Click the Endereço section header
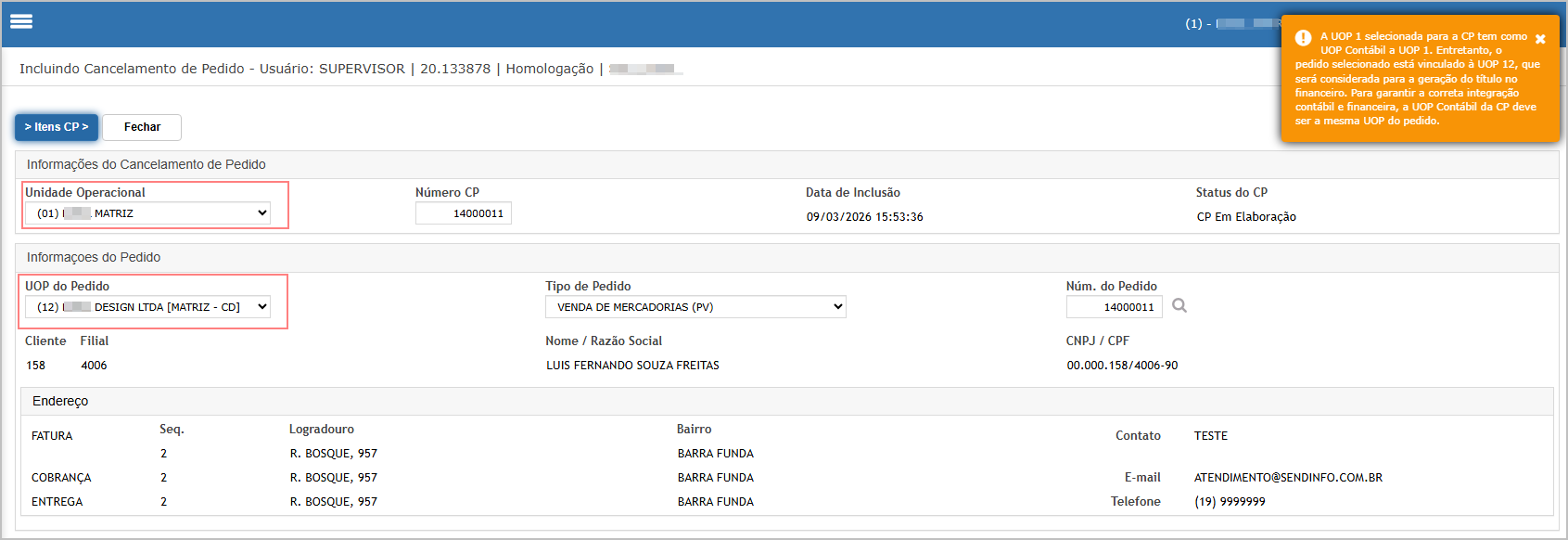1568x540 pixels. [60, 401]
